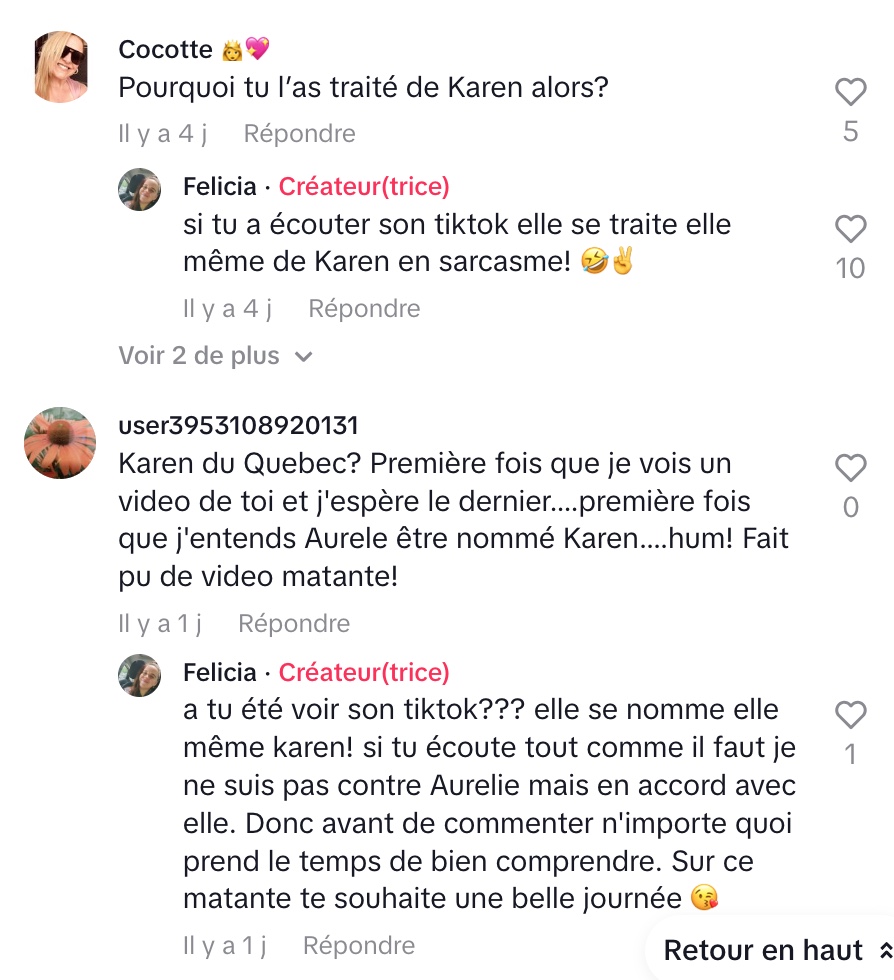Open Felicia's avatar on second reply

coord(139,676)
